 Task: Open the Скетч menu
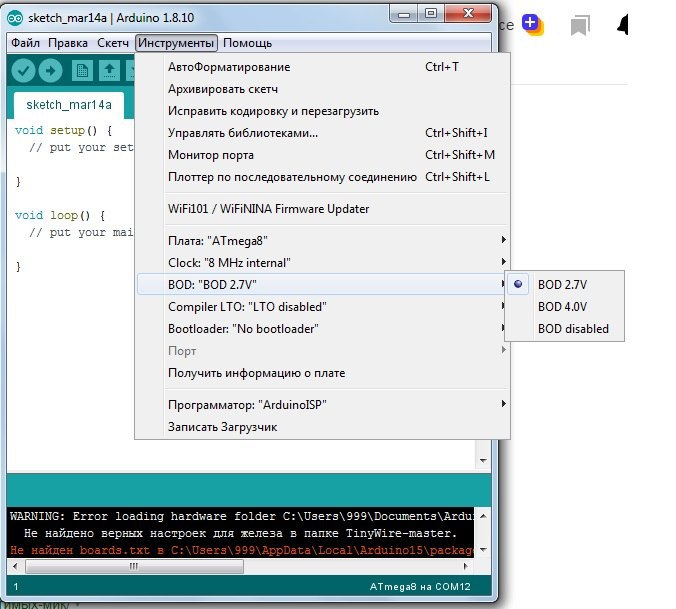[x=113, y=43]
